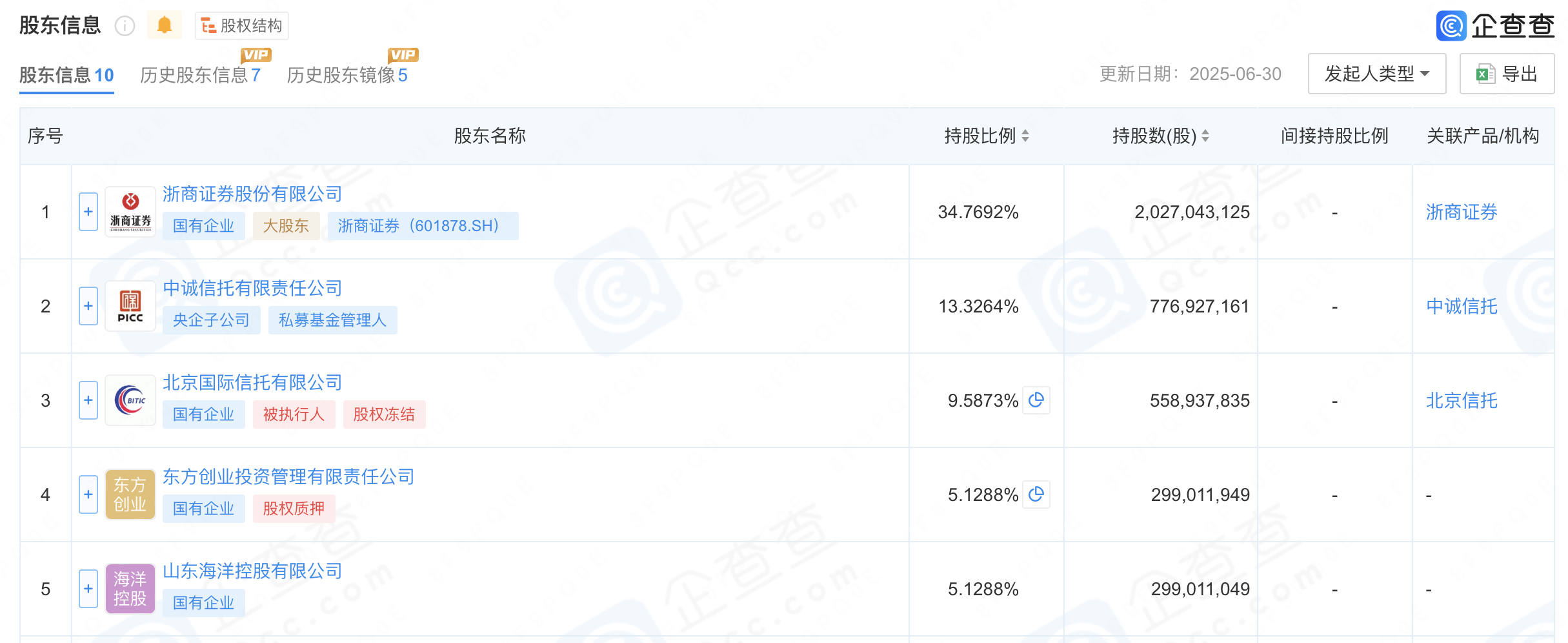Screen dimensions: 1568x643
Task: Click the orange bell alert icon
Action: click(x=165, y=25)
